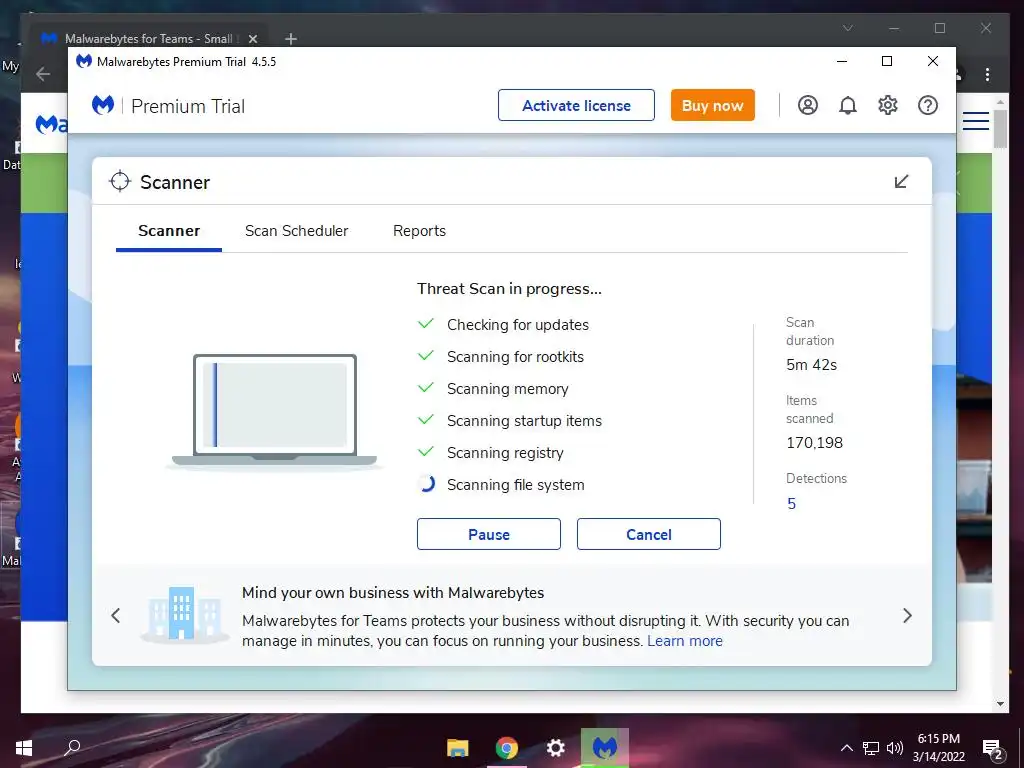Close the Malwarebytes for Teams browser tab
Viewport: 1024px width, 768px height.
(253, 39)
